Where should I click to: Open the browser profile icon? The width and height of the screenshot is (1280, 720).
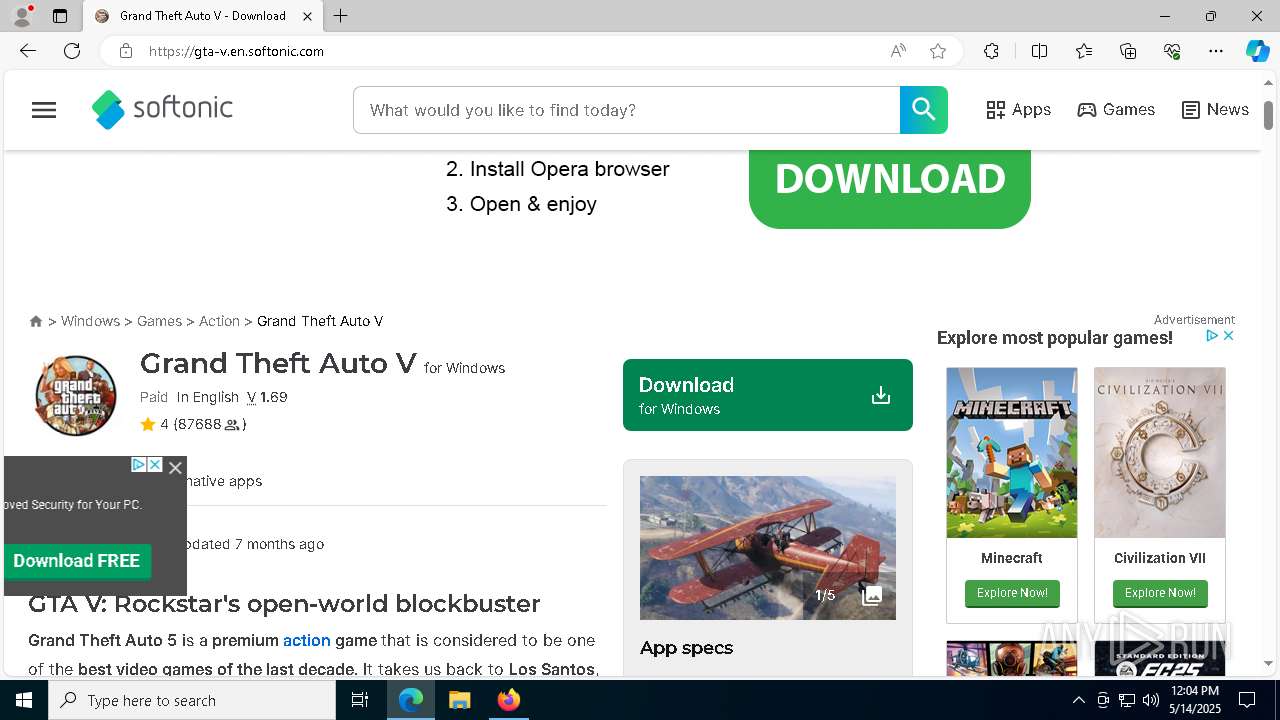click(x=22, y=16)
